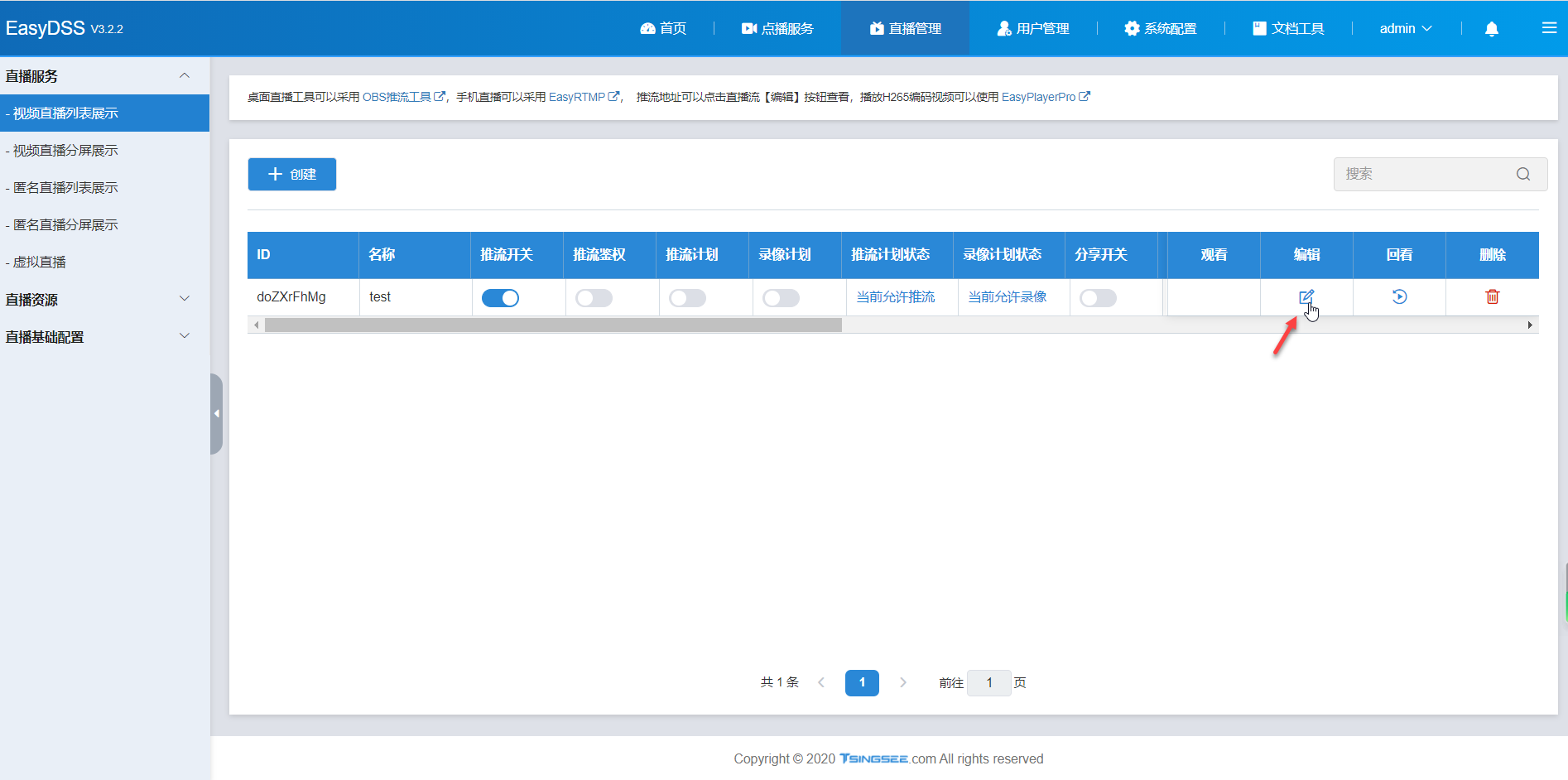Open 系统配置 via its gear icon
Viewport: 1568px width, 780px height.
pyautogui.click(x=1131, y=27)
